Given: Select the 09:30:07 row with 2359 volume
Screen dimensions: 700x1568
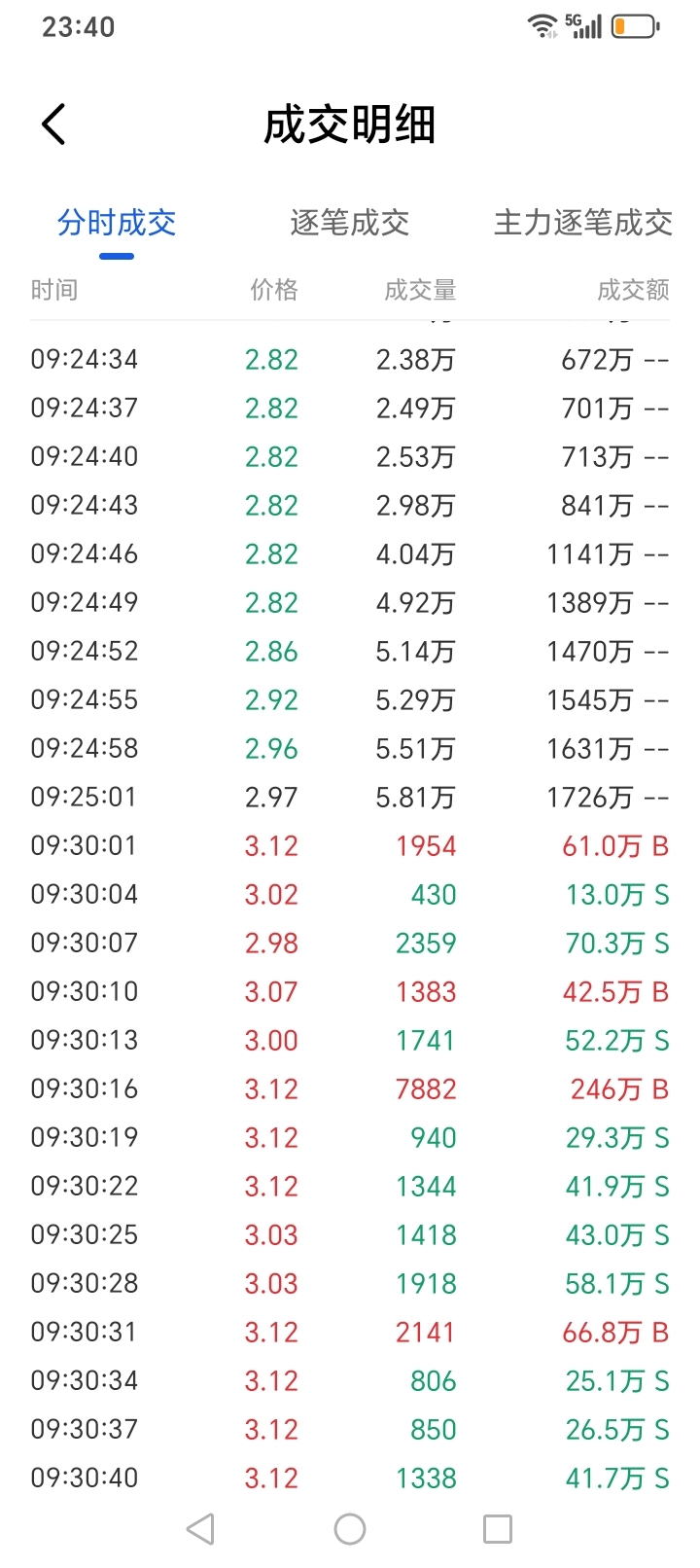Looking at the screenshot, I should click(x=350, y=943).
